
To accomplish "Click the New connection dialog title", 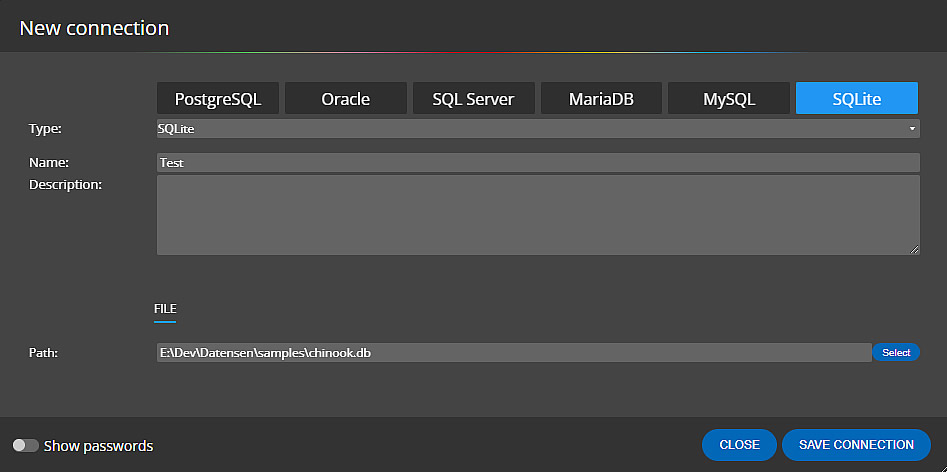I will 94,28.
